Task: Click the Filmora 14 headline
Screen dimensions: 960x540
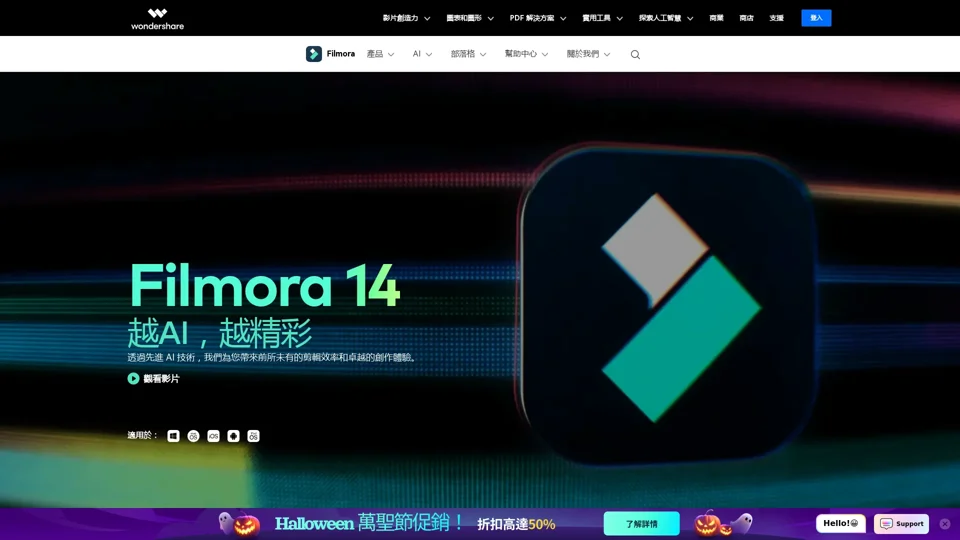Action: point(264,285)
